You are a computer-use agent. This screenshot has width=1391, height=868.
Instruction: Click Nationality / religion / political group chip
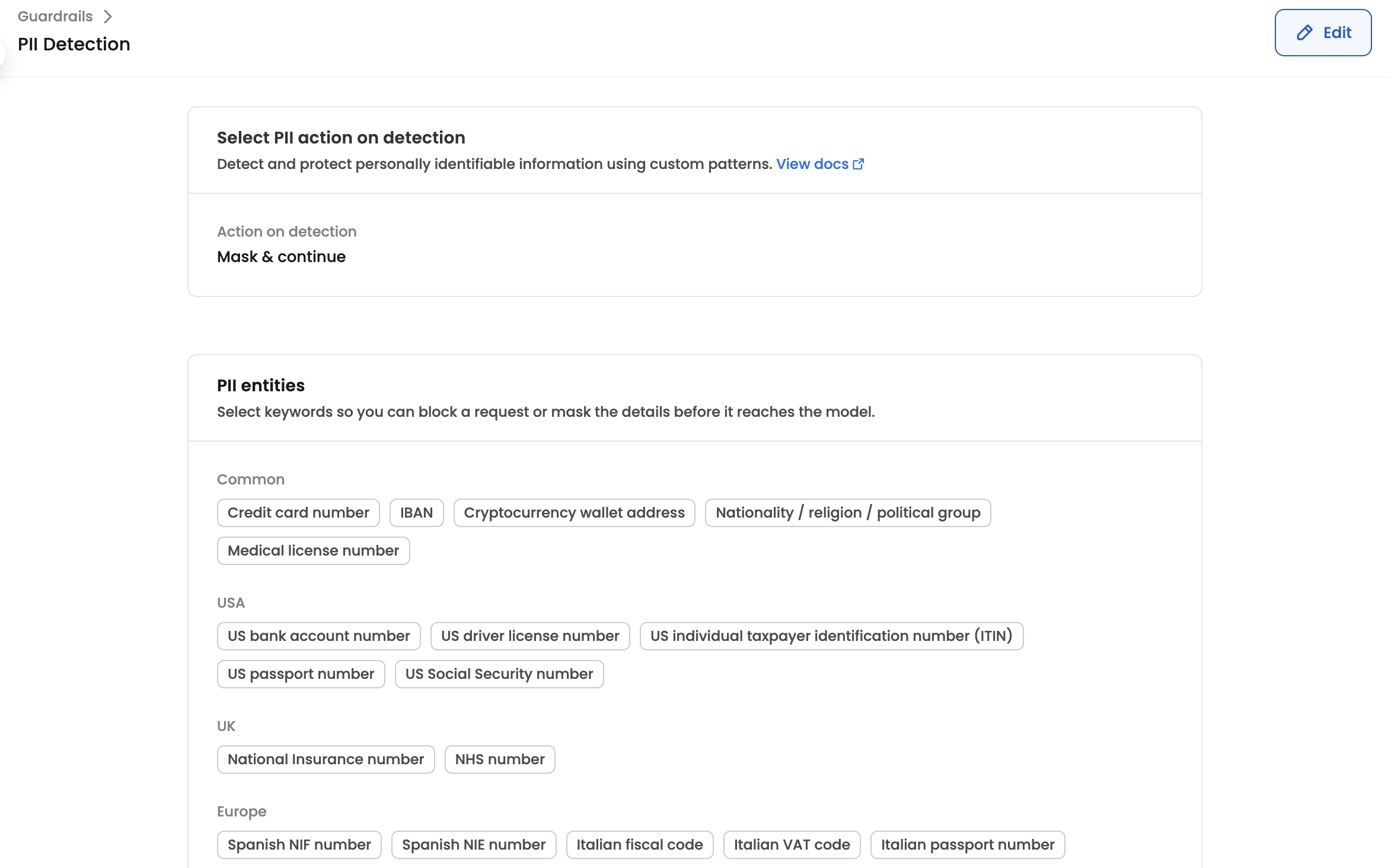coord(847,513)
